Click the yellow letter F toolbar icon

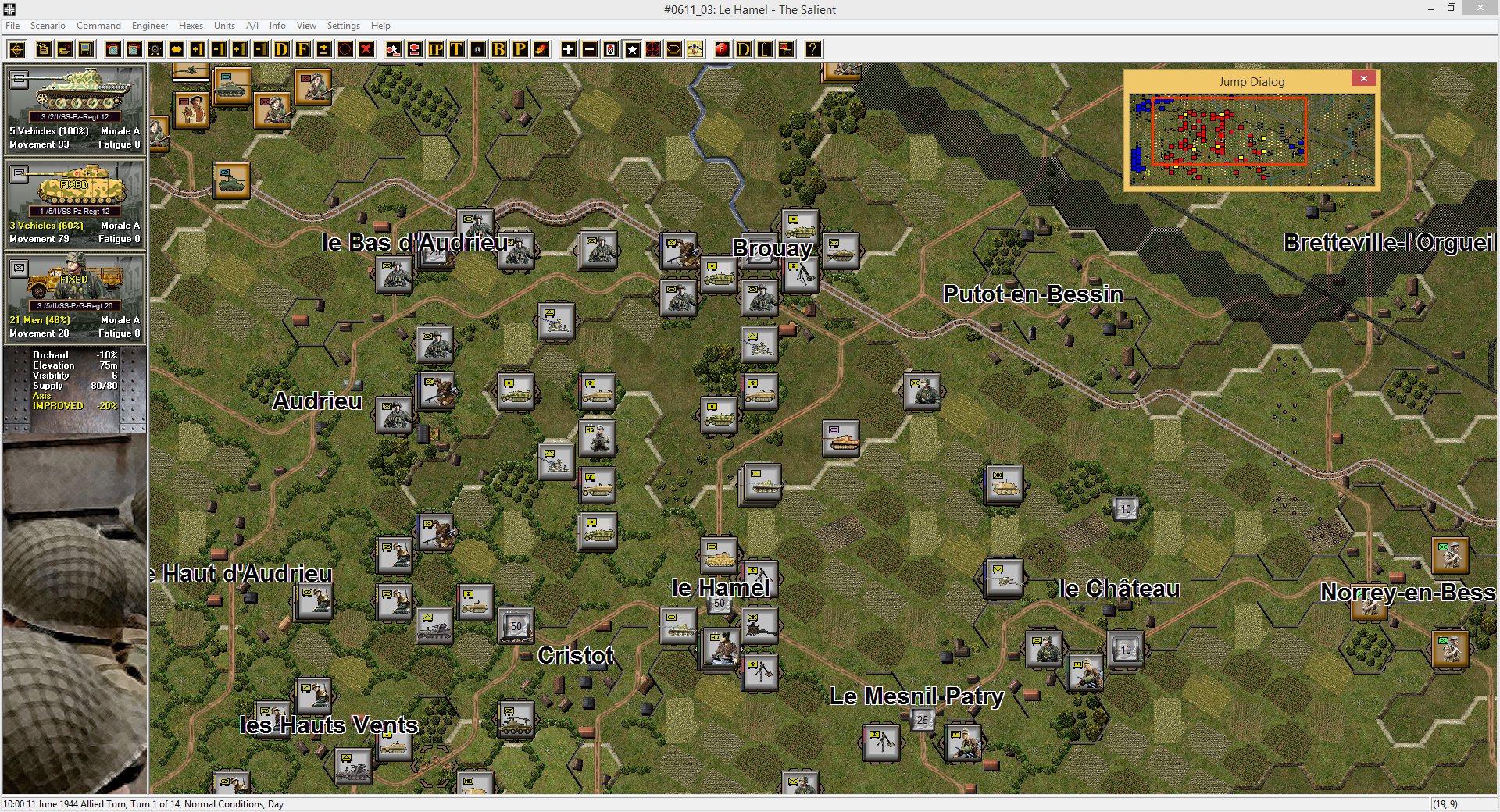click(x=303, y=49)
